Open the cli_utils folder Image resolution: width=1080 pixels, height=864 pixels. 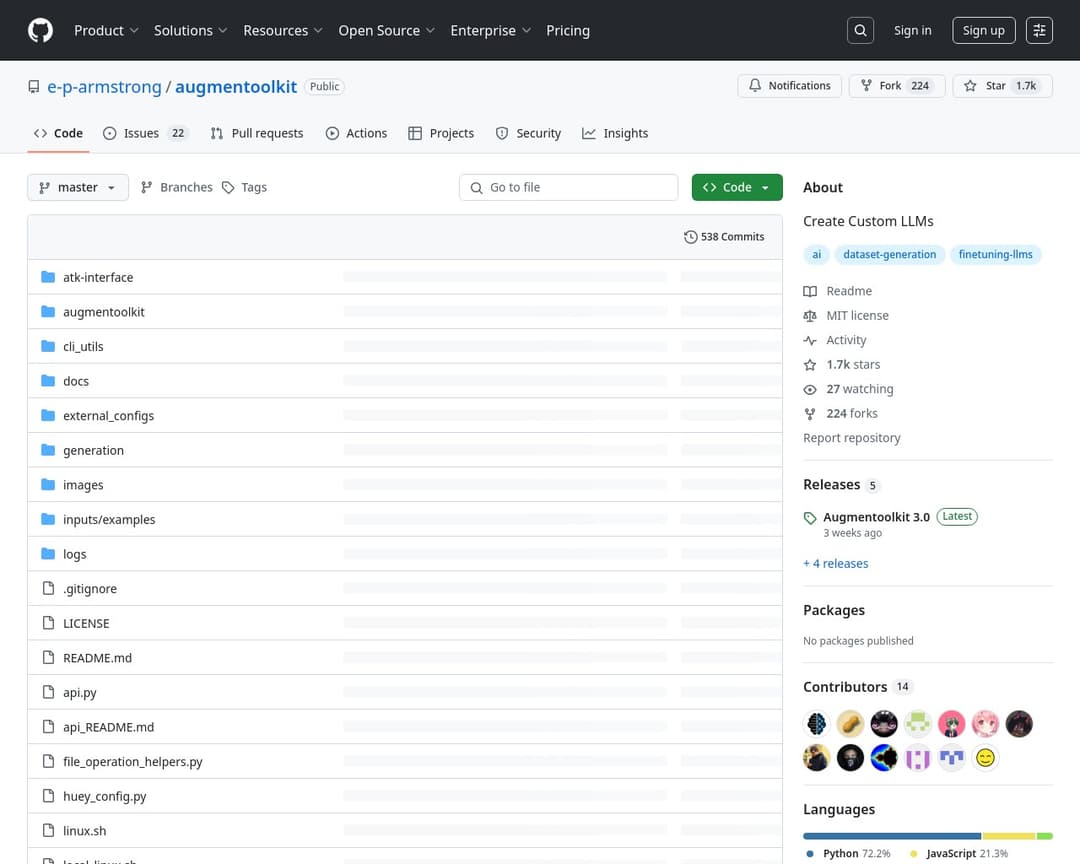point(83,347)
